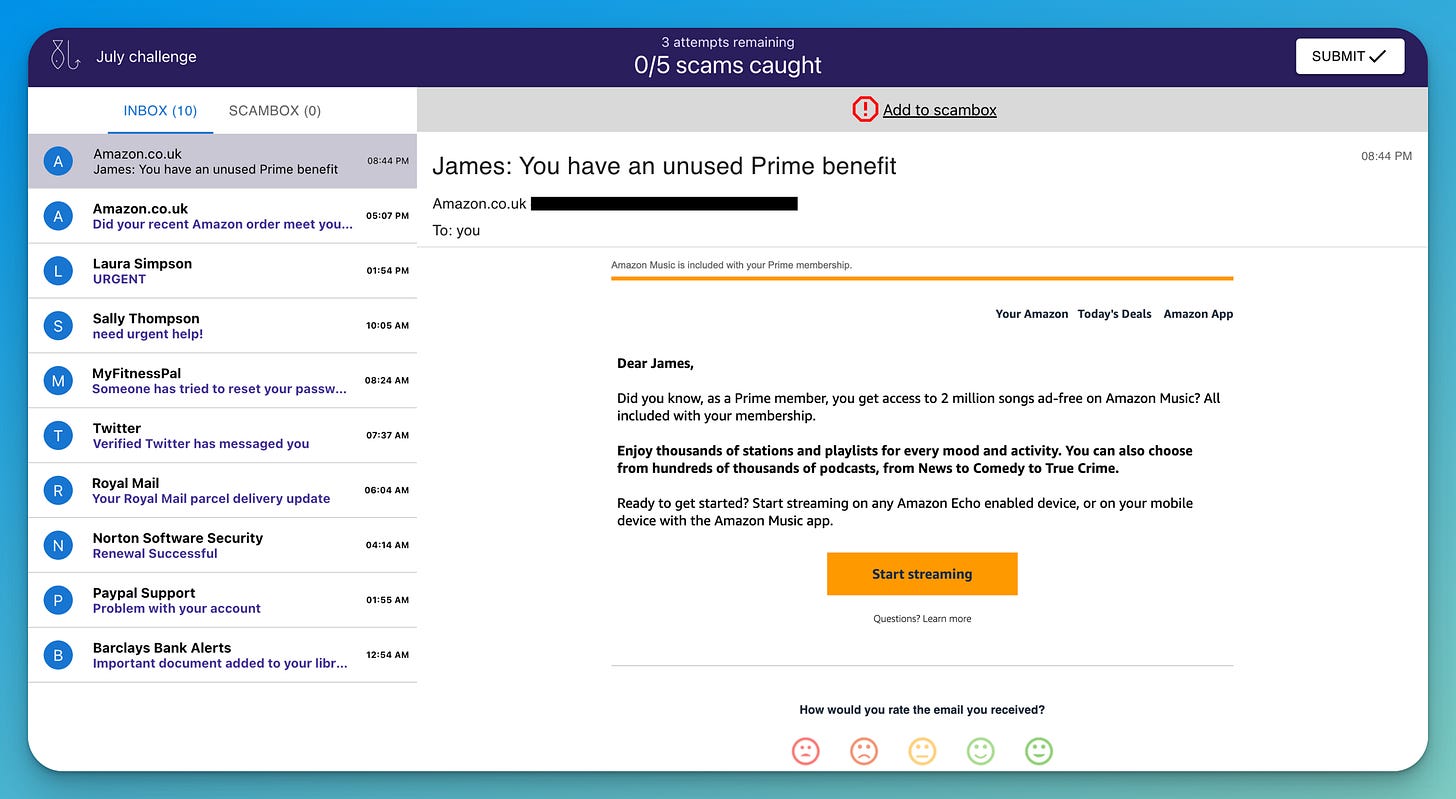This screenshot has height=799, width=1456.
Task: Click the 'July challenge' title text
Action: [x=146, y=57]
